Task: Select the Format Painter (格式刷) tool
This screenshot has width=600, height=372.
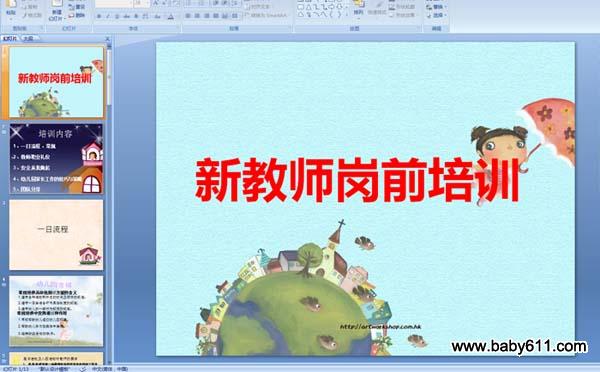Action: point(32,15)
